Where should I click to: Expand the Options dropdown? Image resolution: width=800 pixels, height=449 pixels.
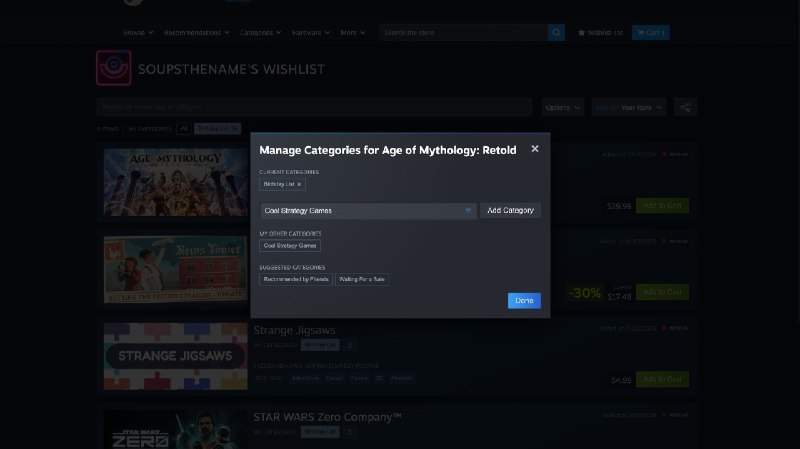coord(563,107)
